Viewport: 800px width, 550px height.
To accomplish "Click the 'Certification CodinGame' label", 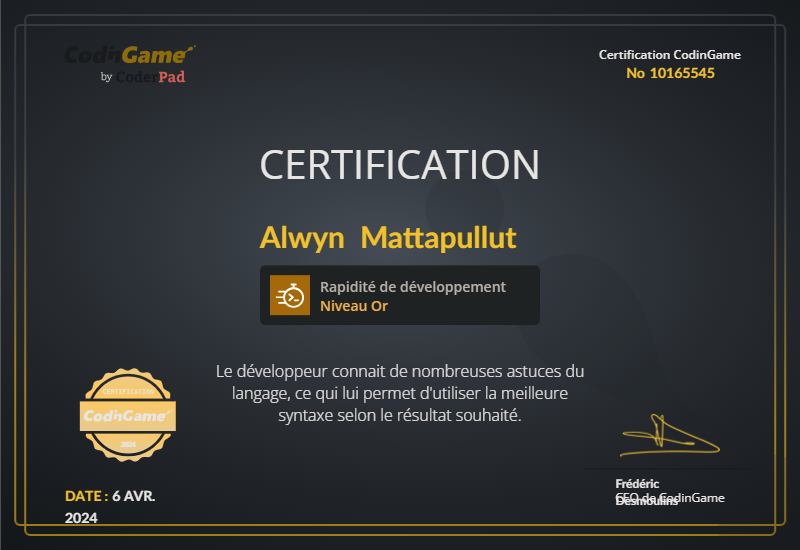I will (669, 55).
